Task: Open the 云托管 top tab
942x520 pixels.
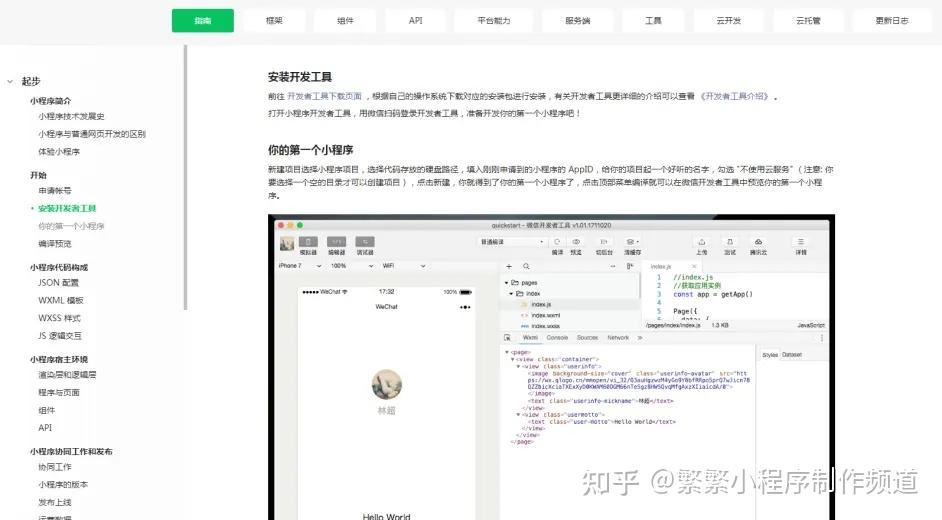Action: [808, 20]
